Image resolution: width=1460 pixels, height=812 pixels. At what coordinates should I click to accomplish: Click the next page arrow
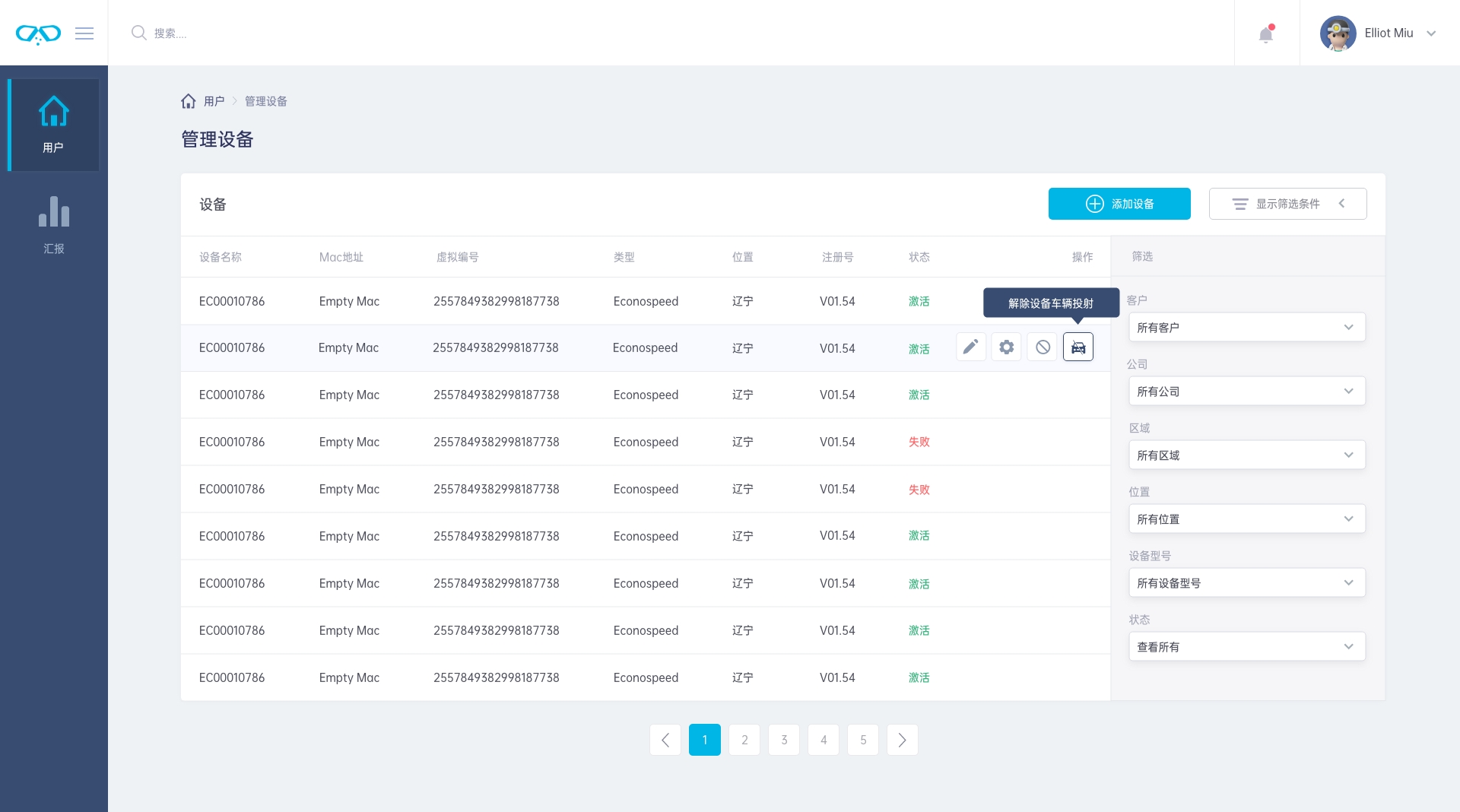coord(902,740)
